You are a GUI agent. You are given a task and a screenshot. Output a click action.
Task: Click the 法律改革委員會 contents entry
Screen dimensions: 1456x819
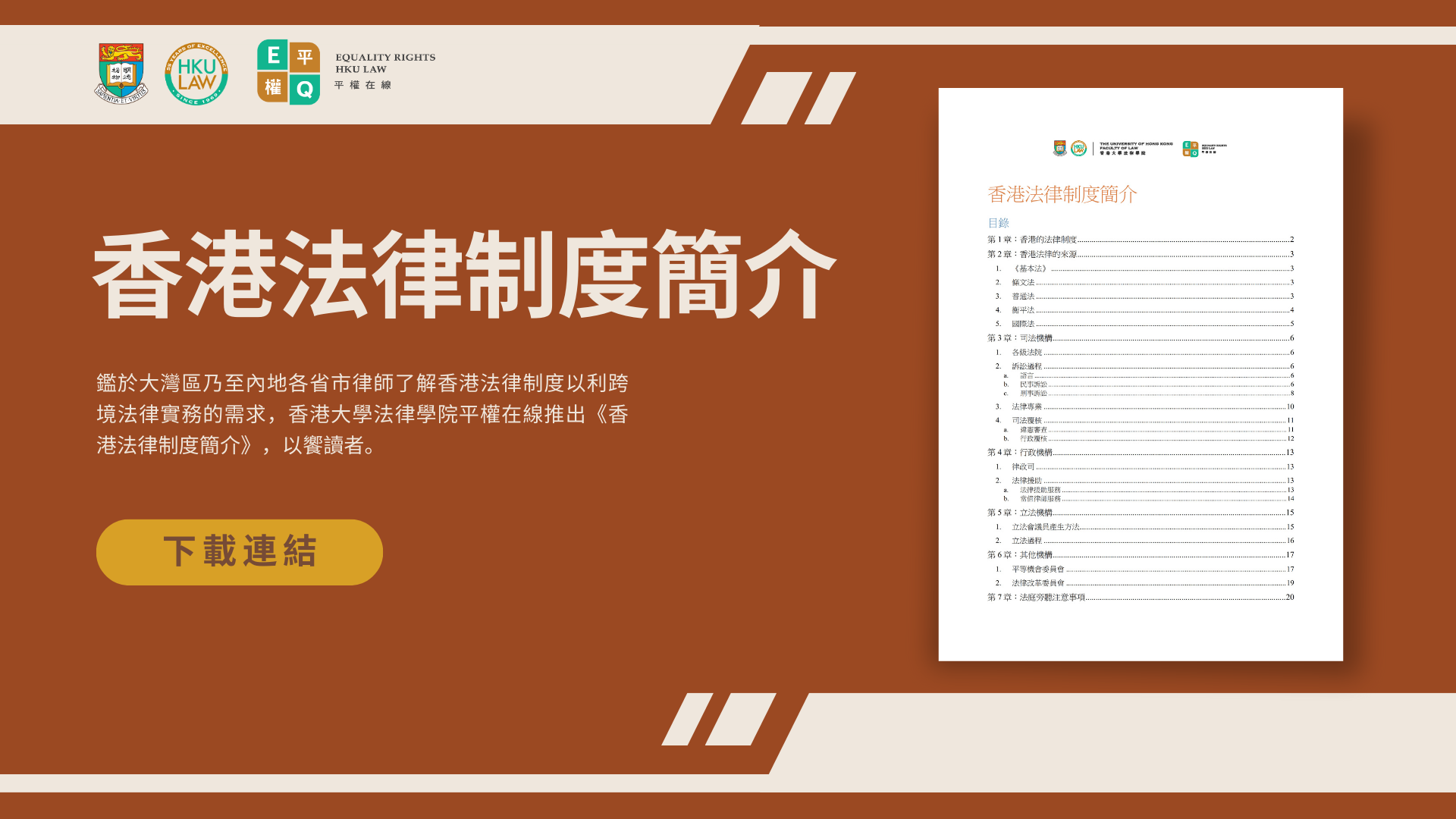coord(1144,583)
